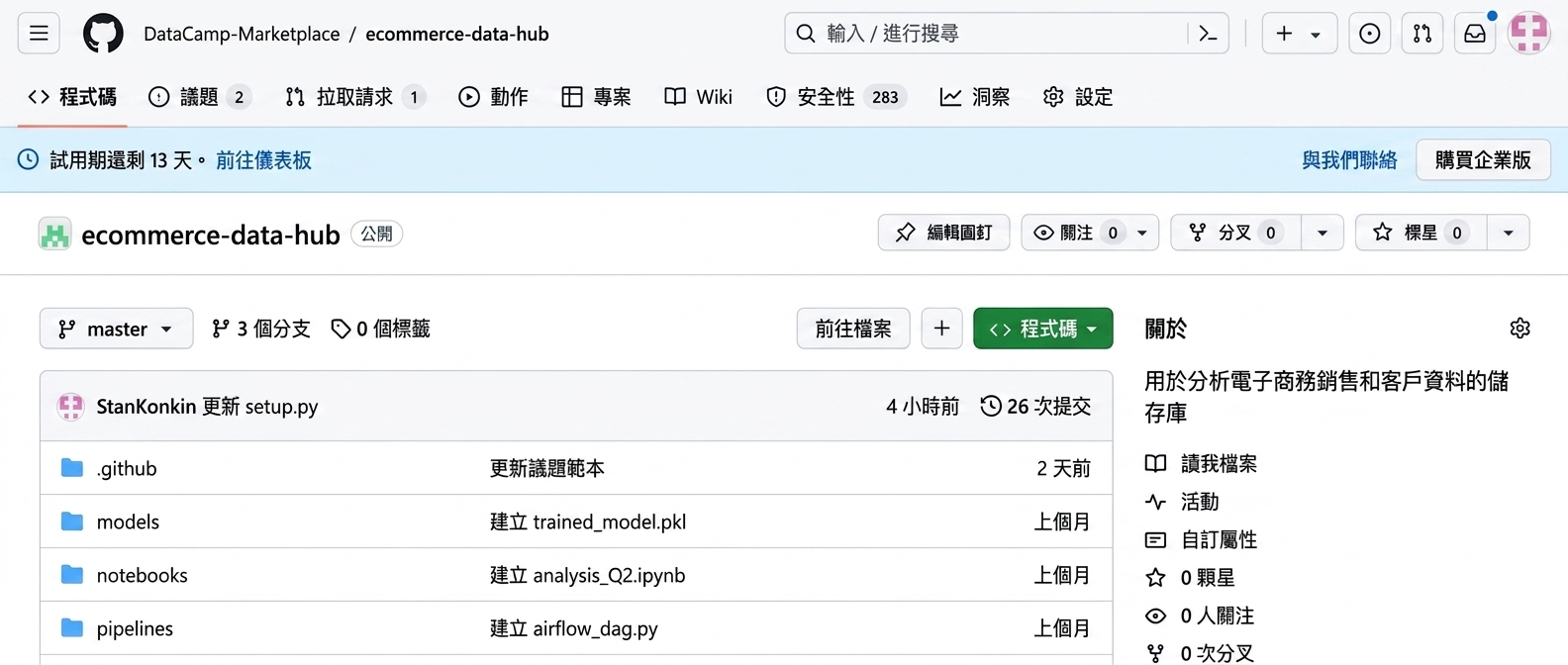Go to the GitHub homepage logo
The image size is (1568, 665).
point(103,34)
